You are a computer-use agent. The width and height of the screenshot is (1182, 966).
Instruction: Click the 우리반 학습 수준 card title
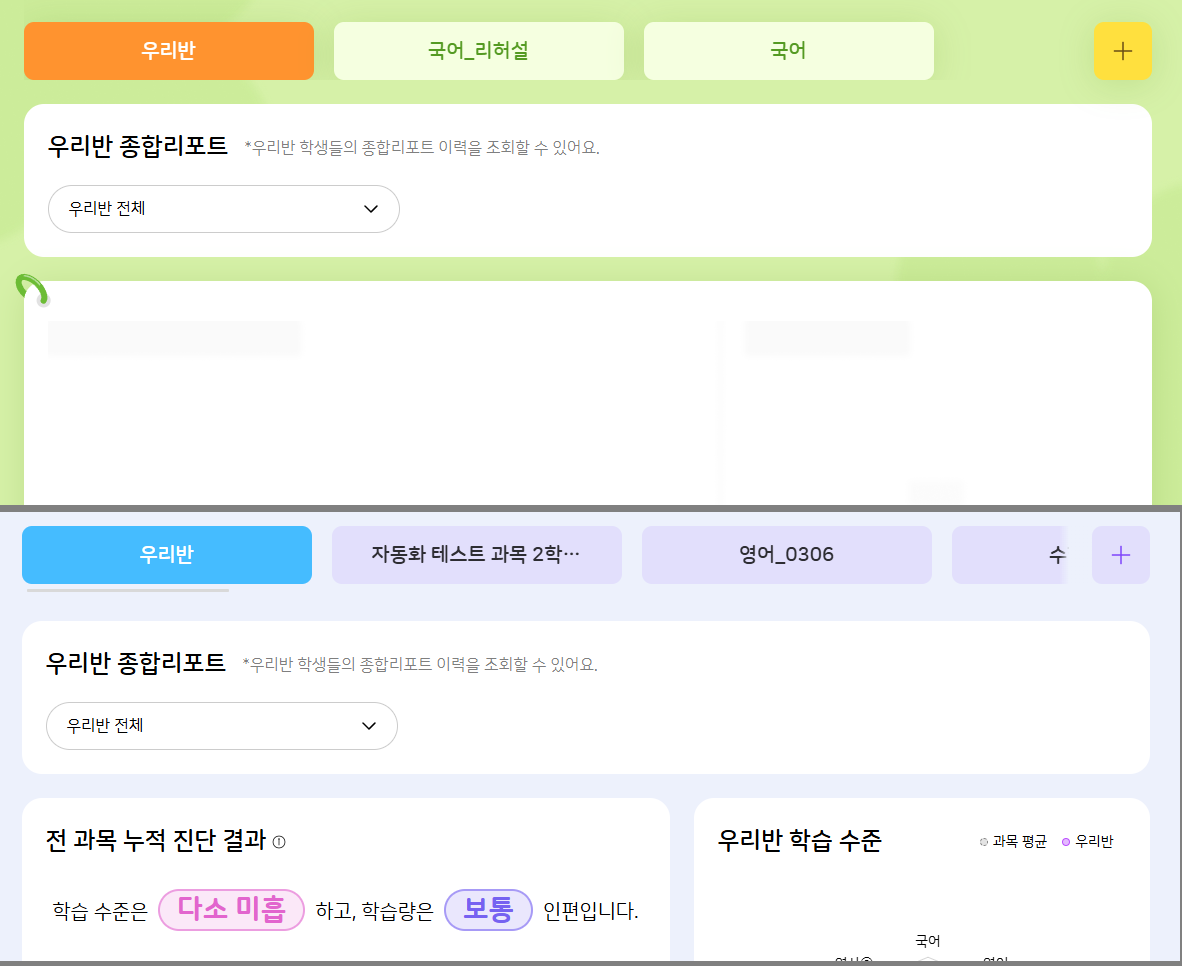click(799, 841)
